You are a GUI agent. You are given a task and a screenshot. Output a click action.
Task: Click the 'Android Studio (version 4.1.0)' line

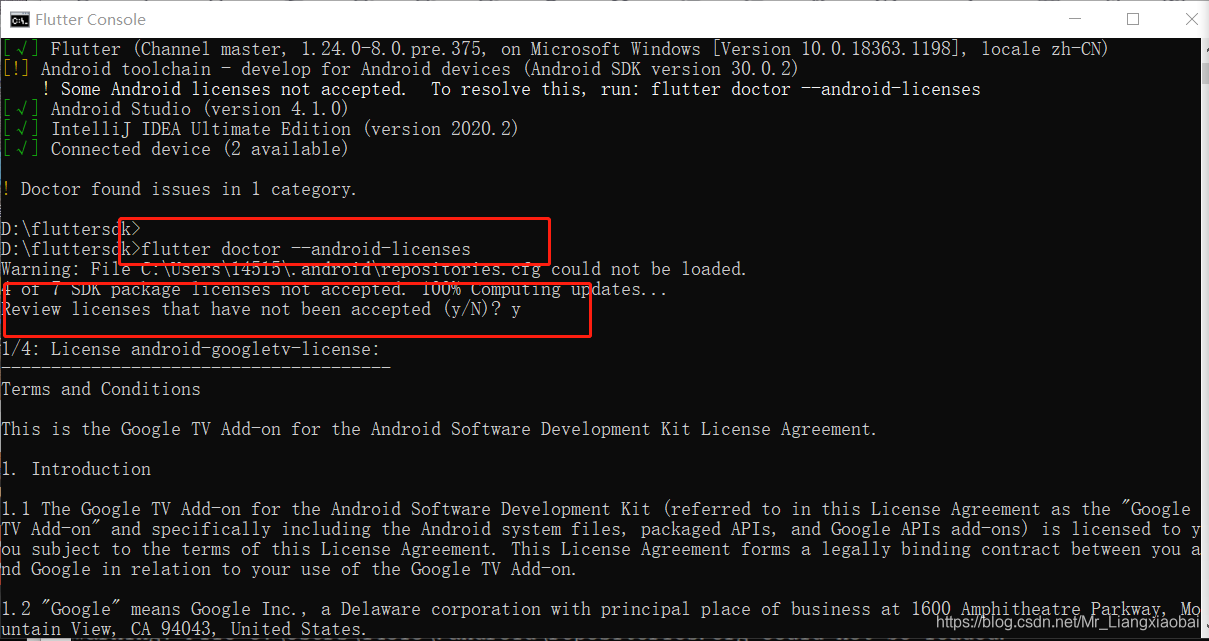[175, 109]
